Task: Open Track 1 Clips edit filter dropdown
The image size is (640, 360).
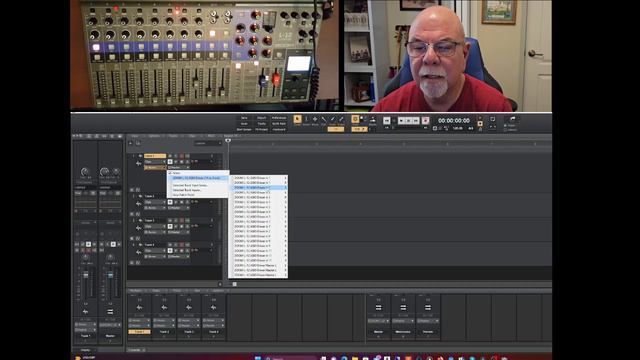Action: point(155,162)
